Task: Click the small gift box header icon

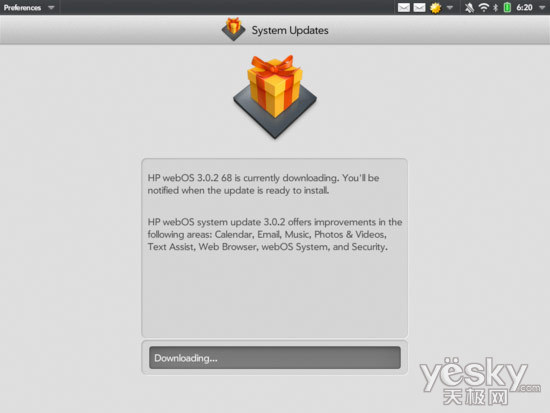Action: (x=234, y=29)
